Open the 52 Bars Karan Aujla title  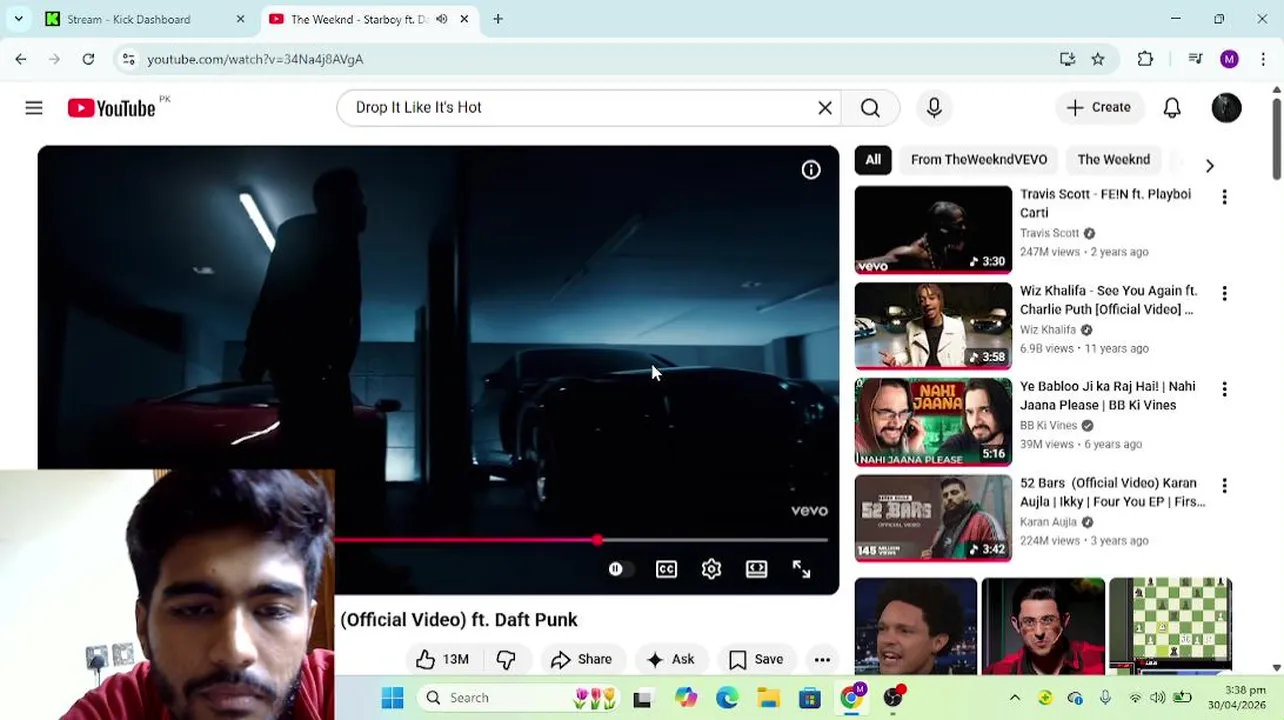1112,492
